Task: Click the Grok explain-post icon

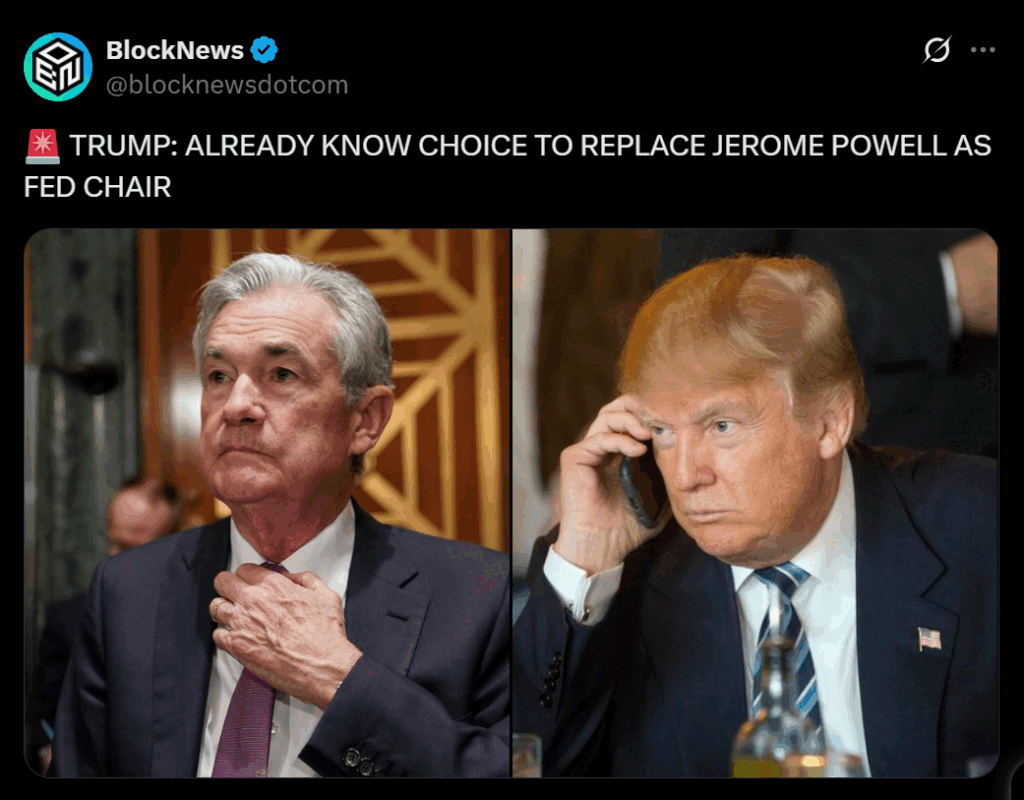Action: pyautogui.click(x=936, y=50)
